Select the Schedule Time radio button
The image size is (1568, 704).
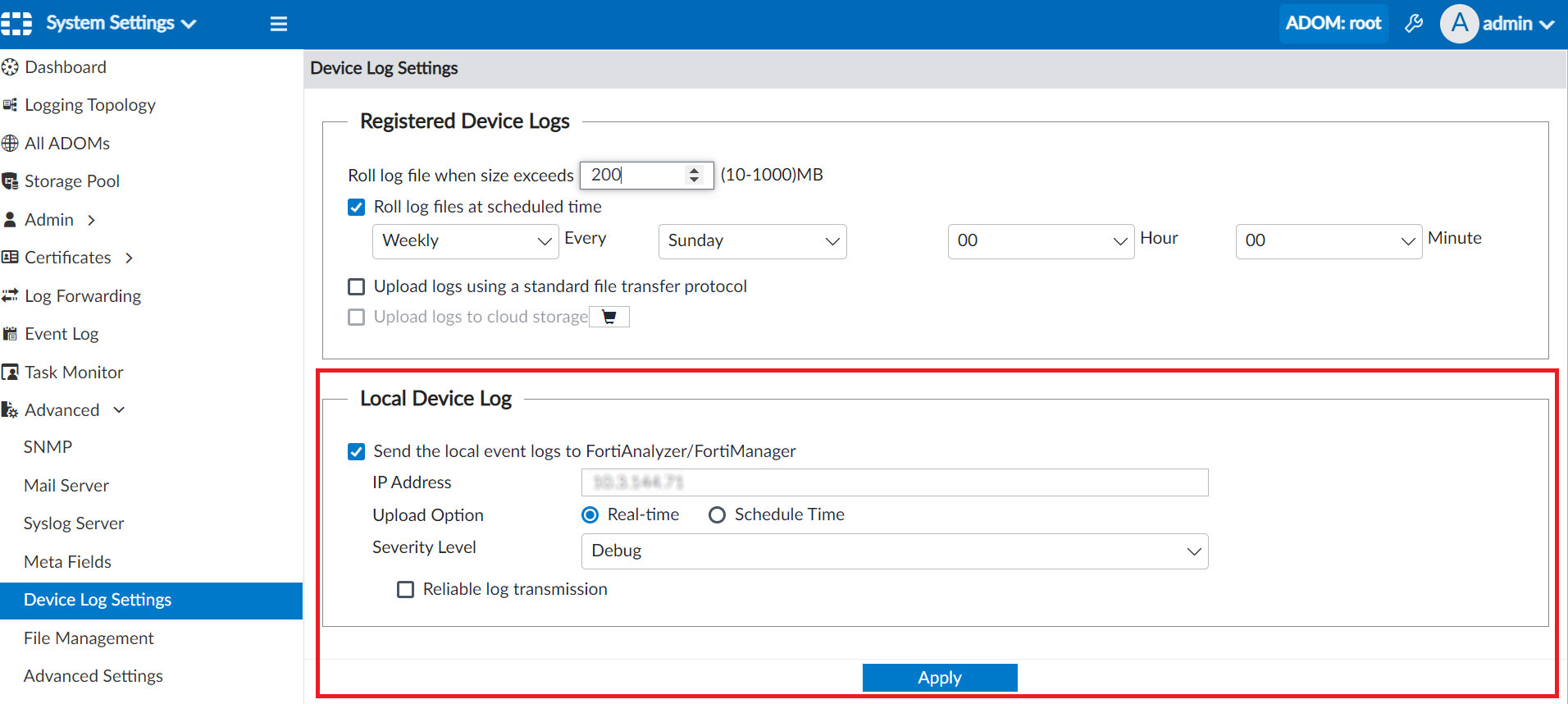pos(718,515)
